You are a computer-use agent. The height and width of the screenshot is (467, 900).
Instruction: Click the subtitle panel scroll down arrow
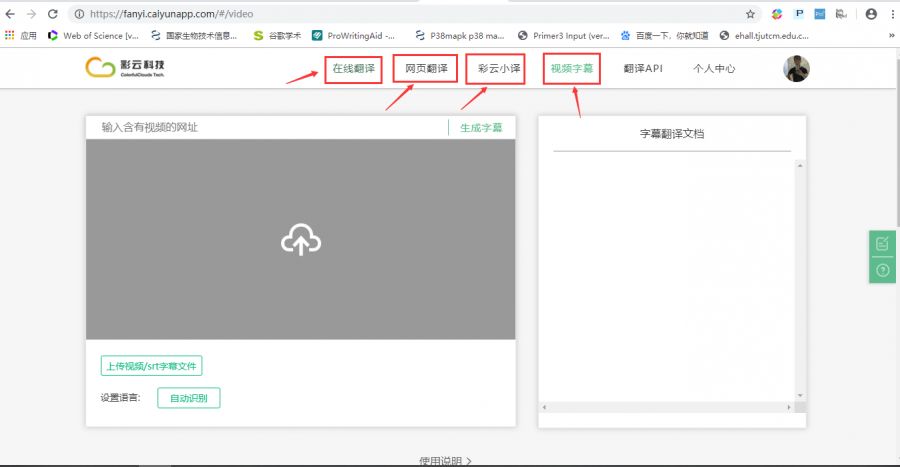[x=800, y=396]
